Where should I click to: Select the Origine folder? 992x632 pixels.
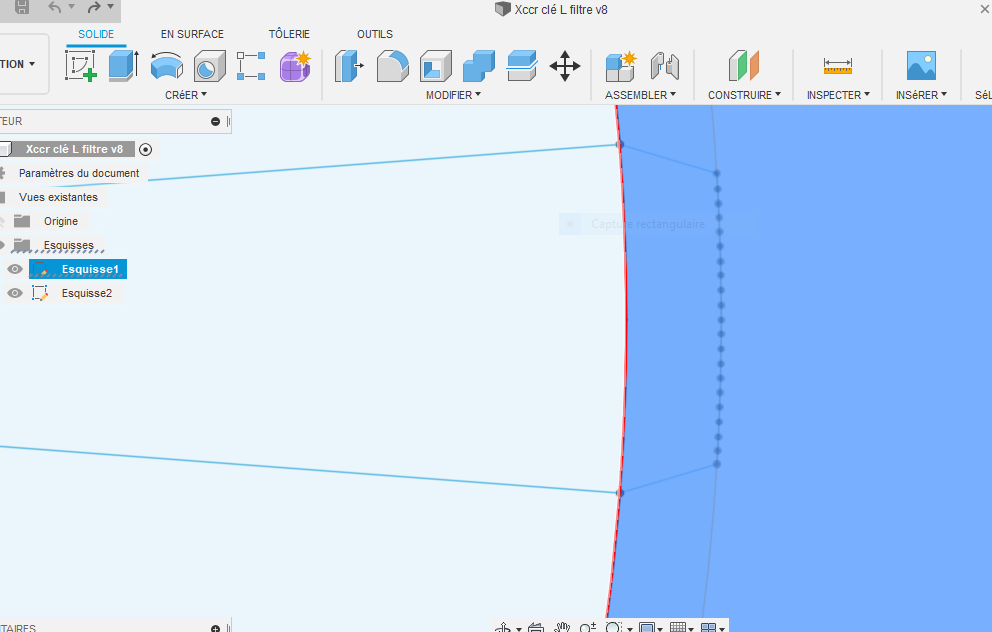61,221
